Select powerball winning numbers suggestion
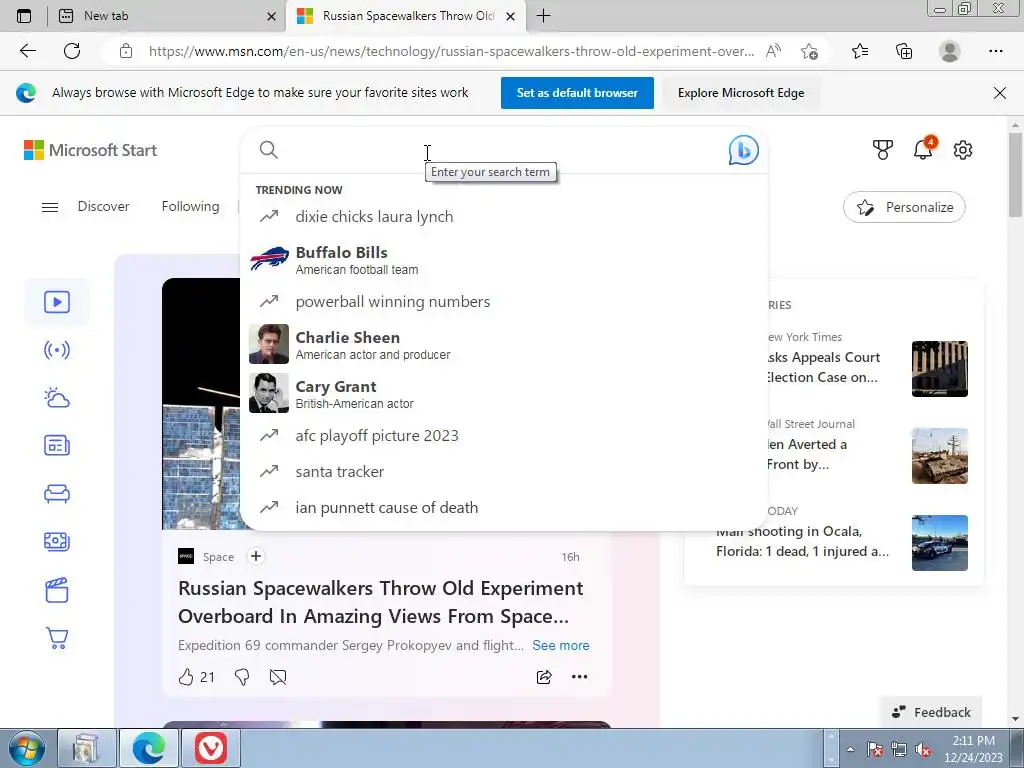This screenshot has height=768, width=1024. tap(504, 302)
